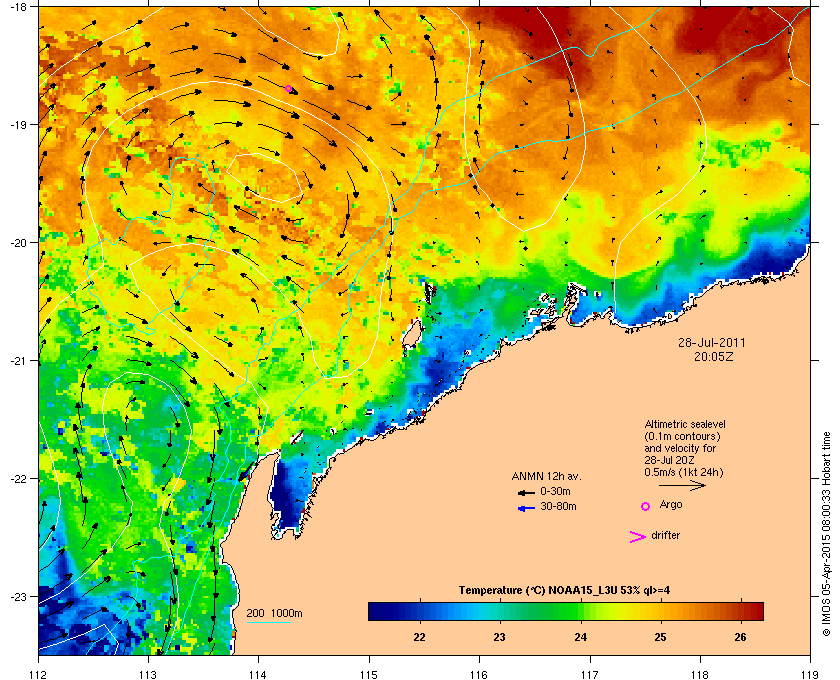
Task: Click the dark red end of temperature colorbar
Action: point(756,611)
